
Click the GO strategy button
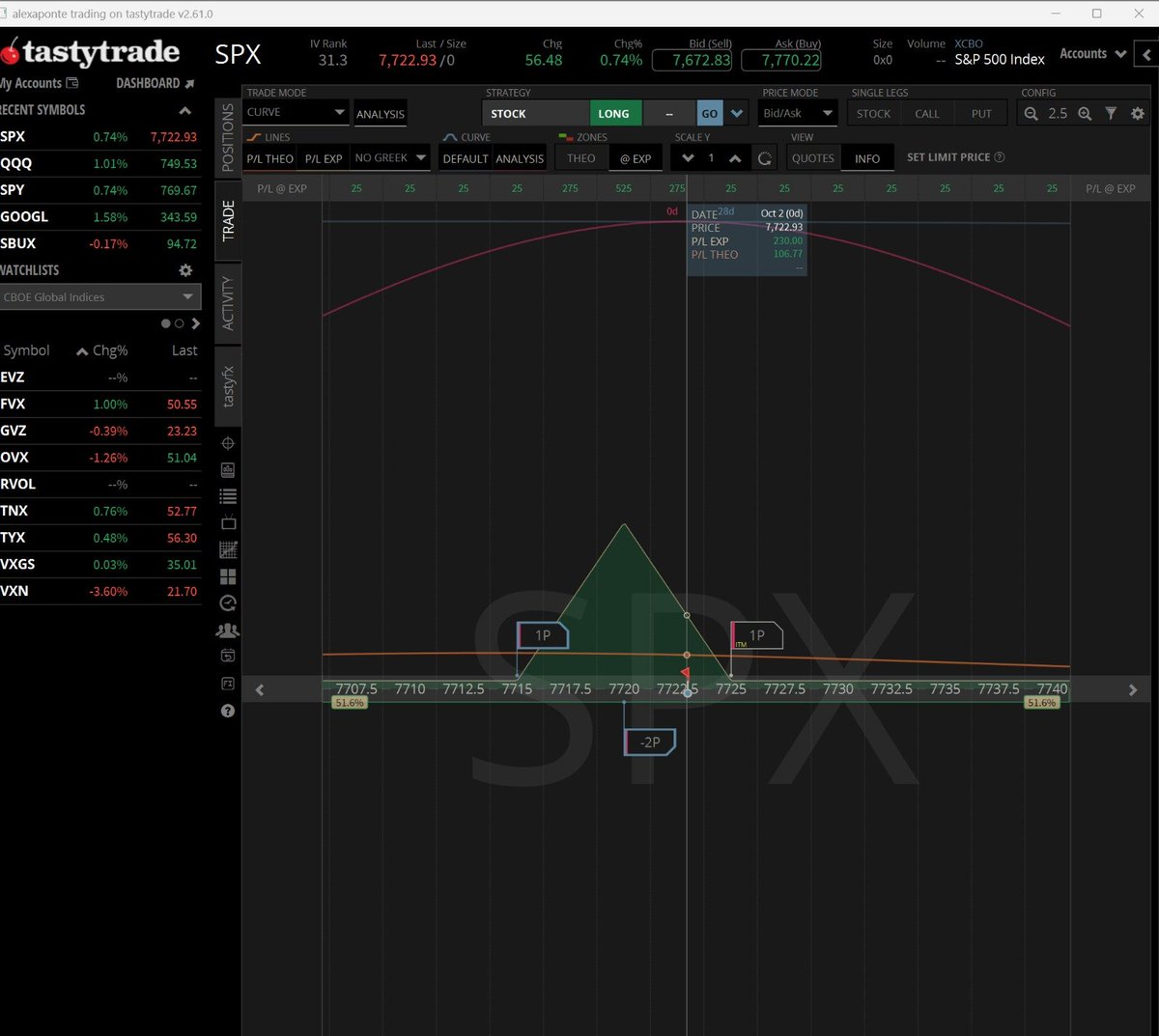[710, 114]
